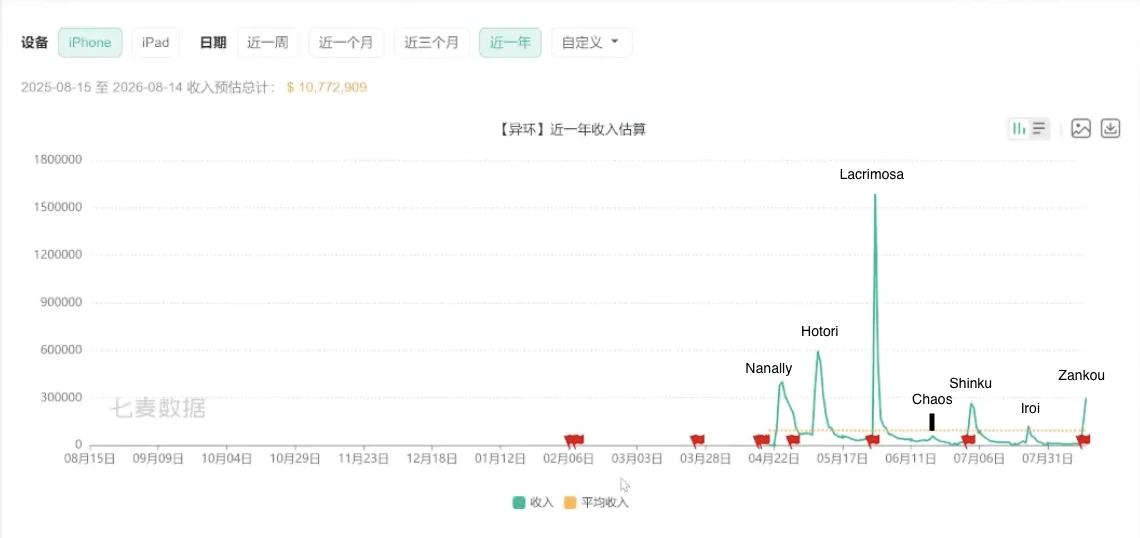Open 自定义 date range dropdown
Screen dimensions: 1140x538
click(592, 42)
